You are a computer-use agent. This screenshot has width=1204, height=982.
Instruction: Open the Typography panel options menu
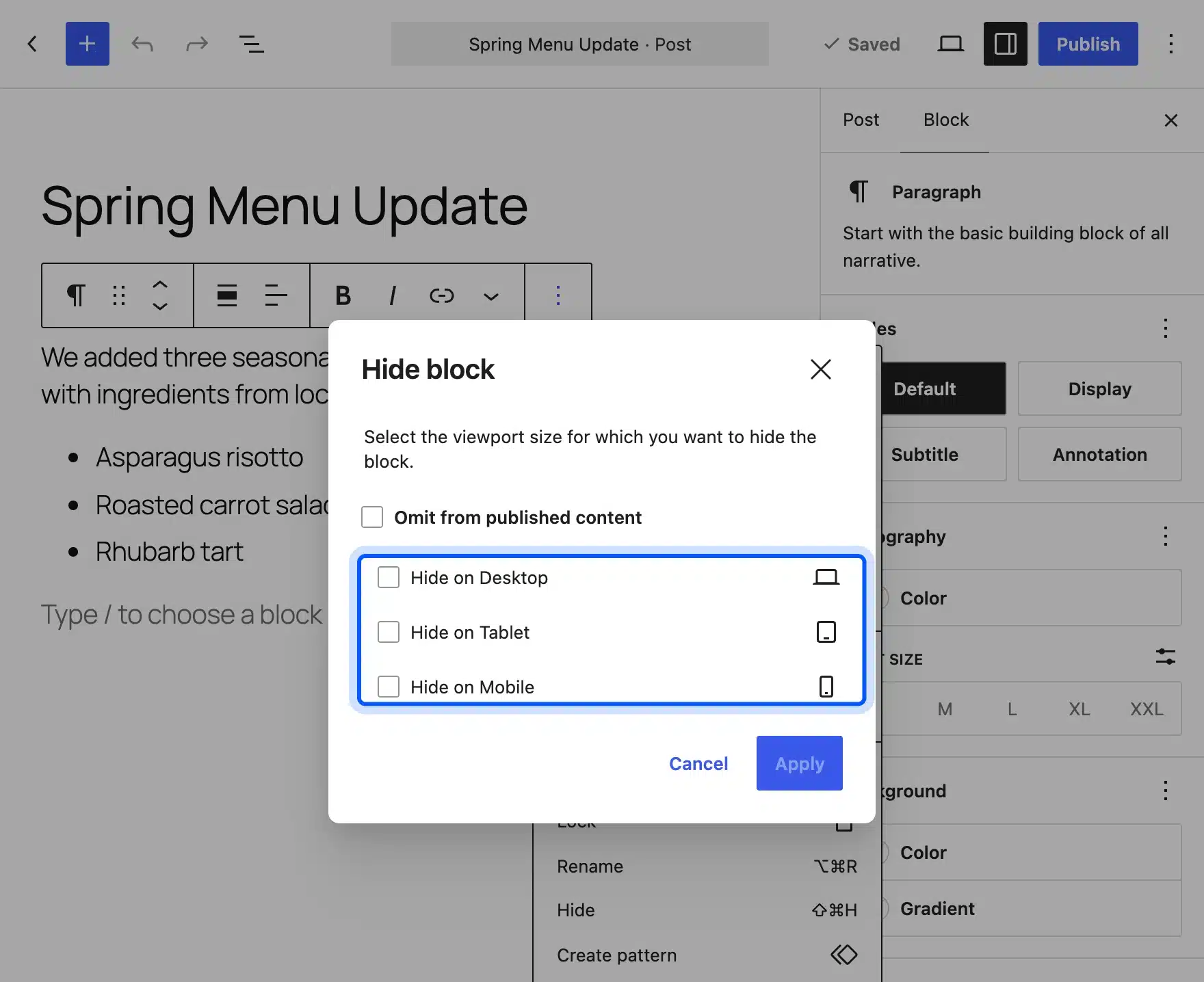tap(1166, 536)
